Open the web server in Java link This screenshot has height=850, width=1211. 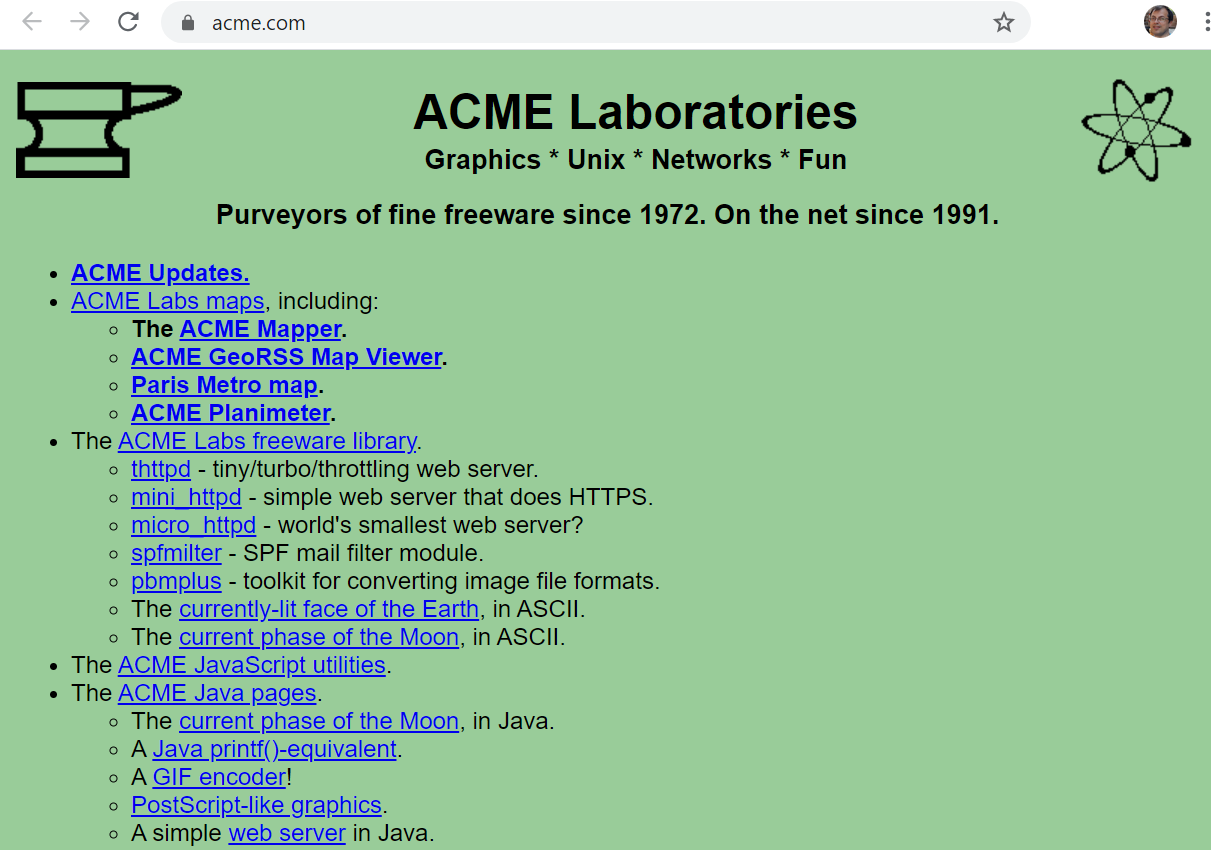coord(287,833)
